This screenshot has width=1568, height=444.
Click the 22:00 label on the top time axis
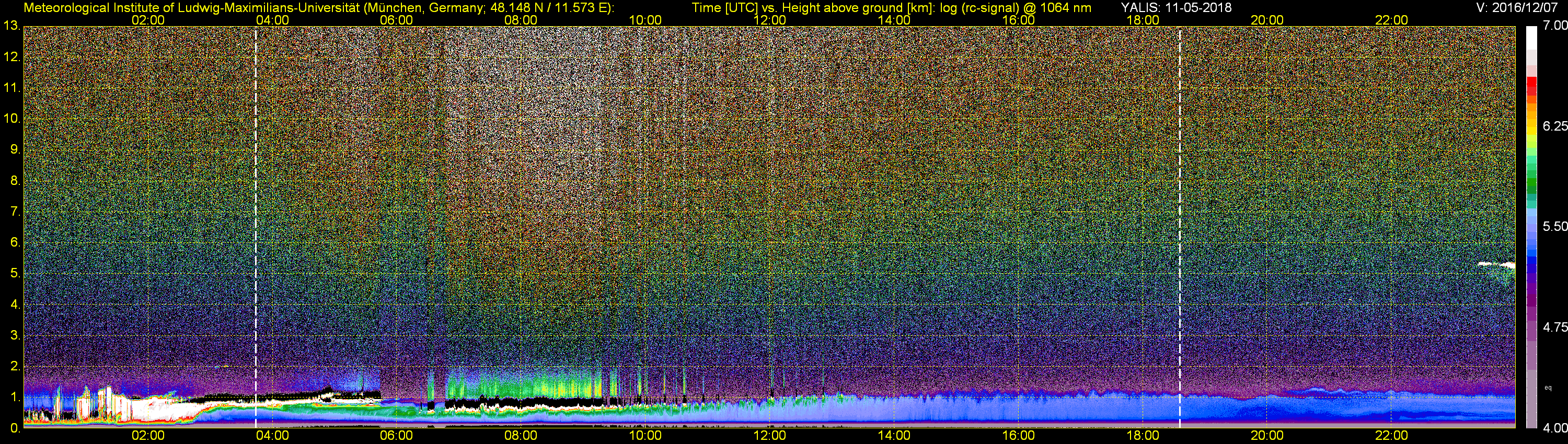coord(1391,20)
